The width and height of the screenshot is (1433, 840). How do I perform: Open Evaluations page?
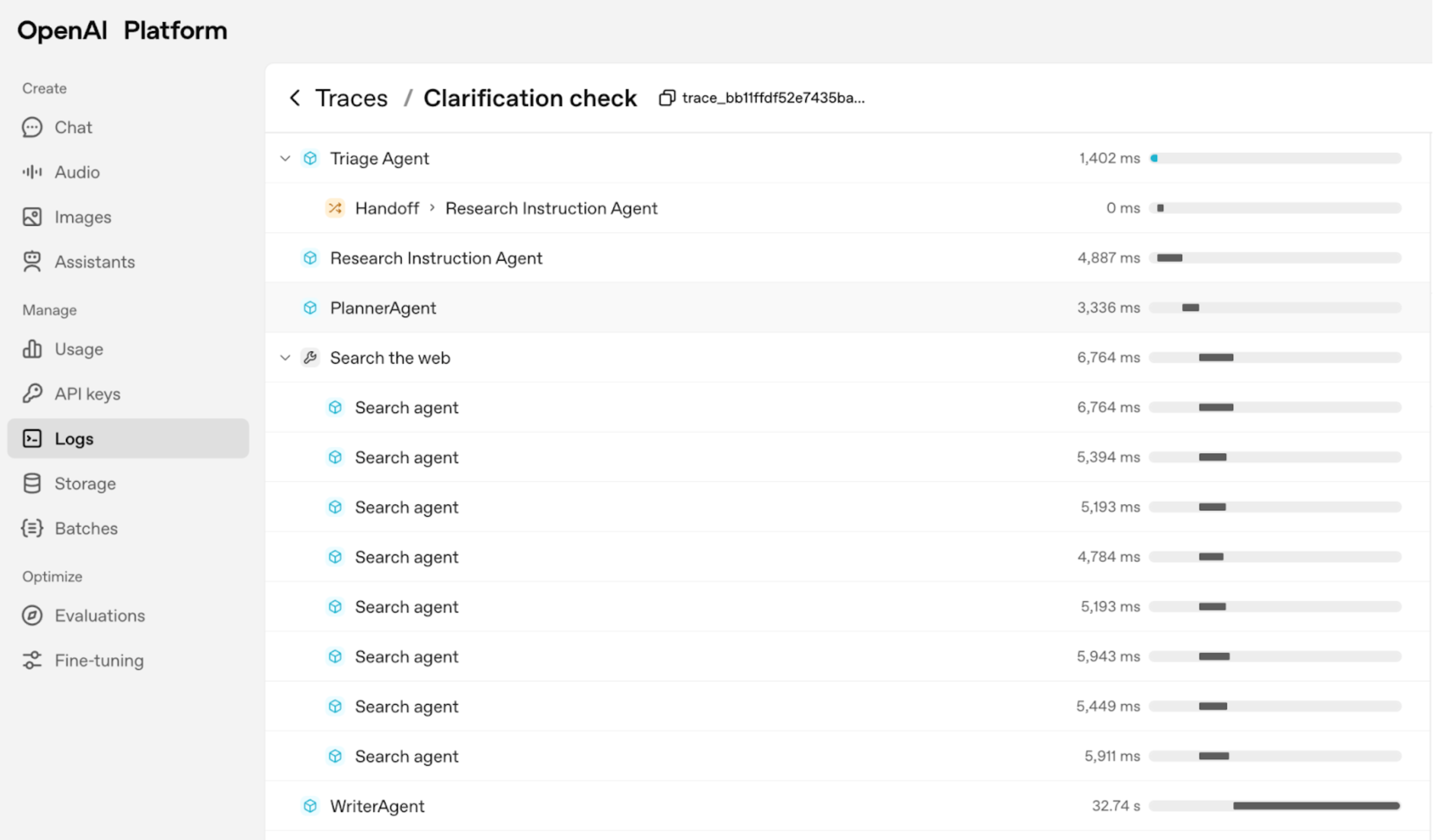pyautogui.click(x=100, y=616)
